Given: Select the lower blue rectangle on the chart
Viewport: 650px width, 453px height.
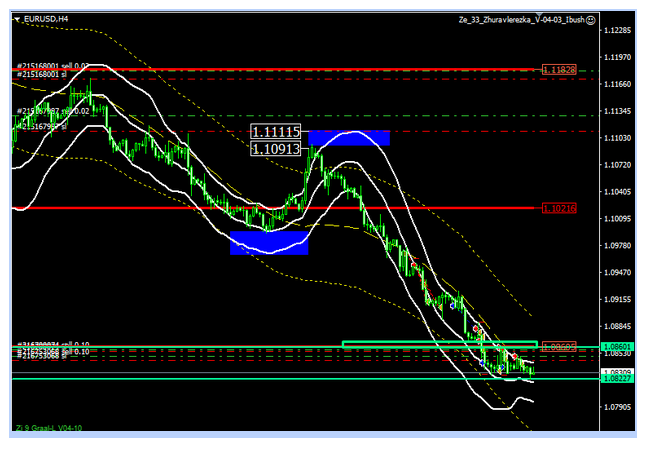Looking at the screenshot, I should coord(268,243).
